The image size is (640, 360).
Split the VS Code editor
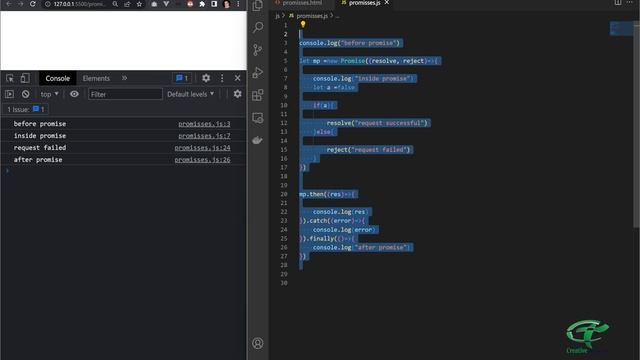(618, 2)
